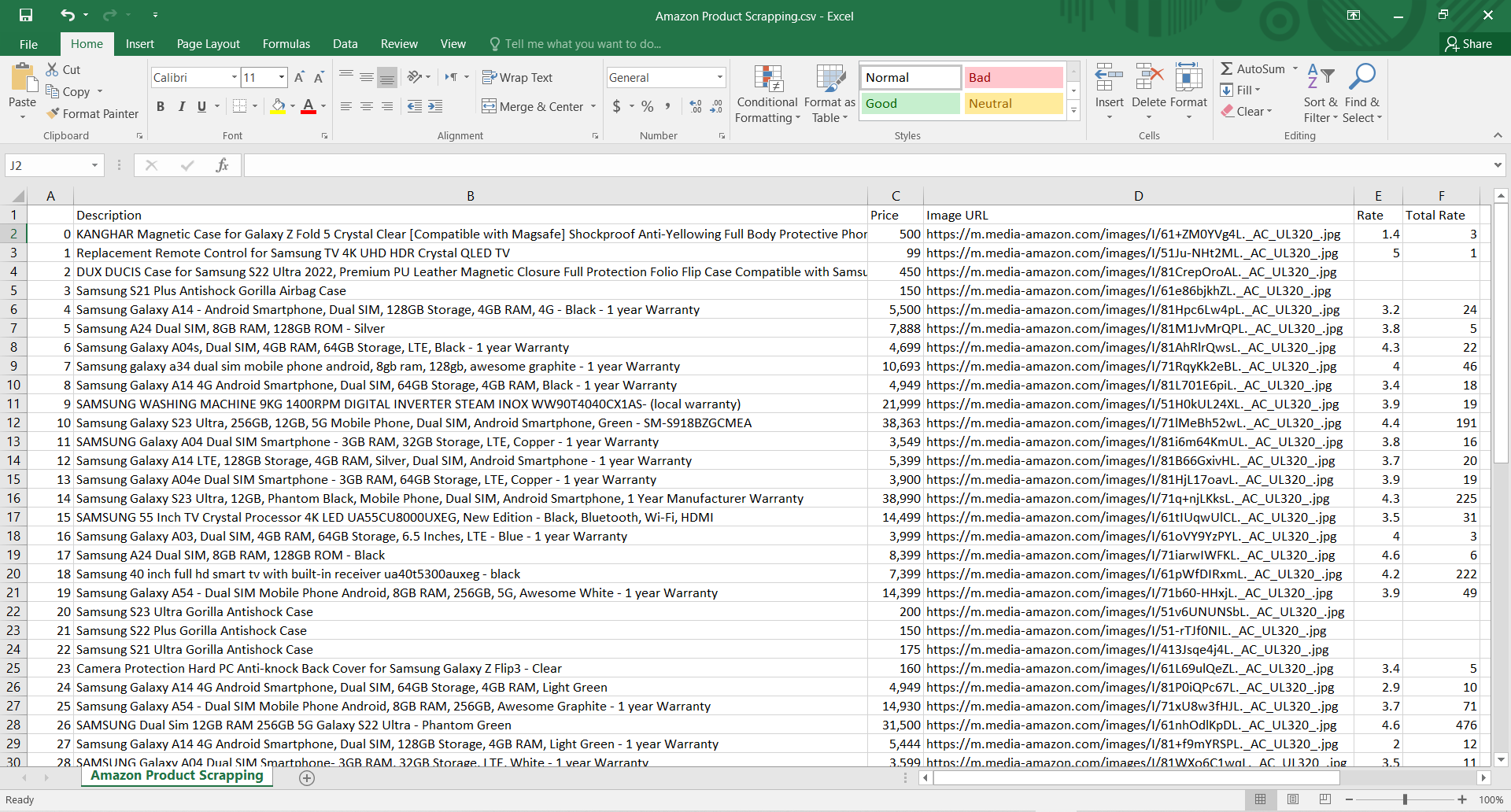The height and width of the screenshot is (812, 1511).
Task: Expand the Merge & Center dropdown arrow
Action: pyautogui.click(x=593, y=106)
